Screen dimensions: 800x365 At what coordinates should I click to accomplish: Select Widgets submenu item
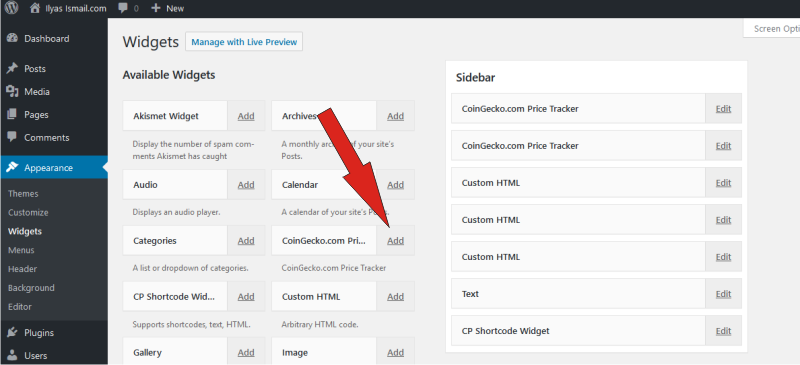click(x=25, y=231)
